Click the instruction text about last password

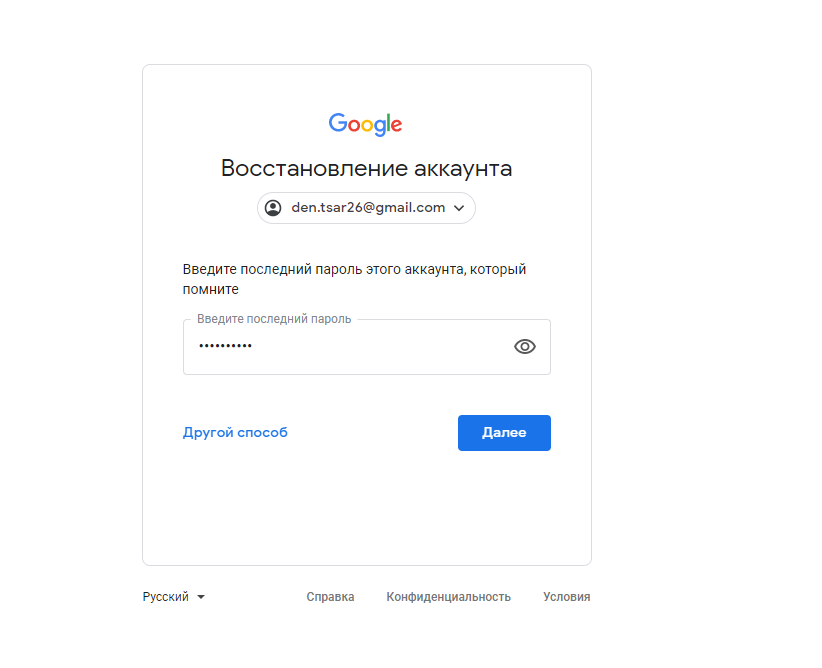354,279
